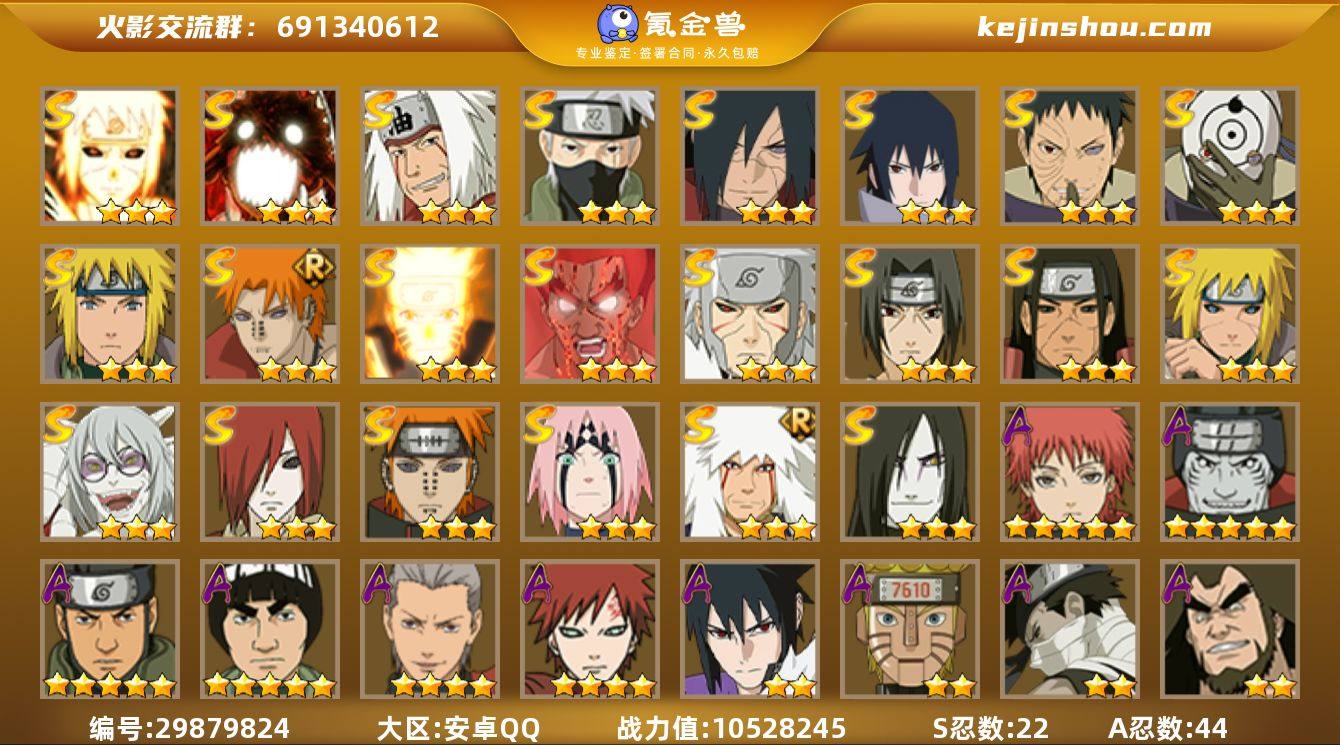Click the R badge on orange-haired pierced character
This screenshot has width=1340, height=745.
coord(312,270)
